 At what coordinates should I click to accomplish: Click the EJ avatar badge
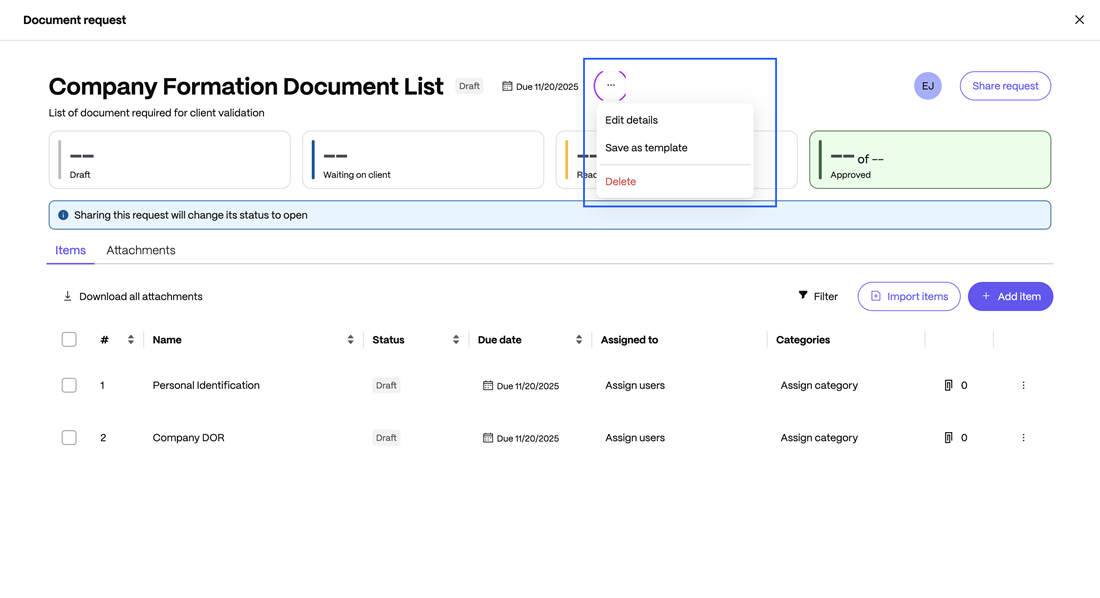point(927,86)
